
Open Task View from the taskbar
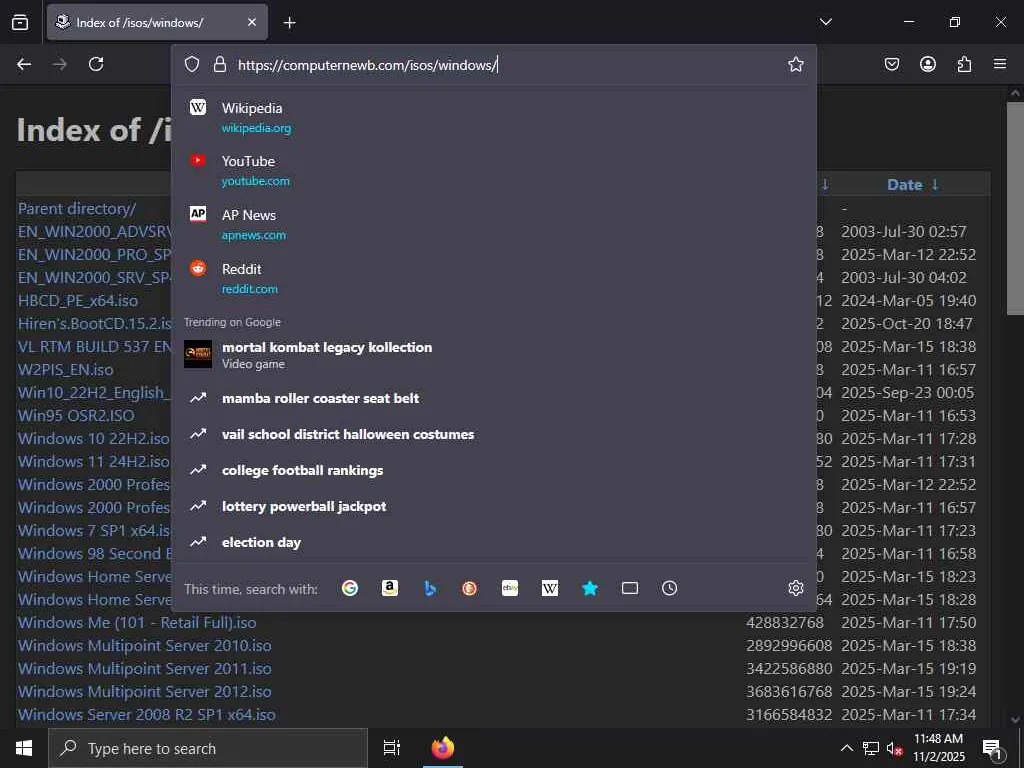391,748
